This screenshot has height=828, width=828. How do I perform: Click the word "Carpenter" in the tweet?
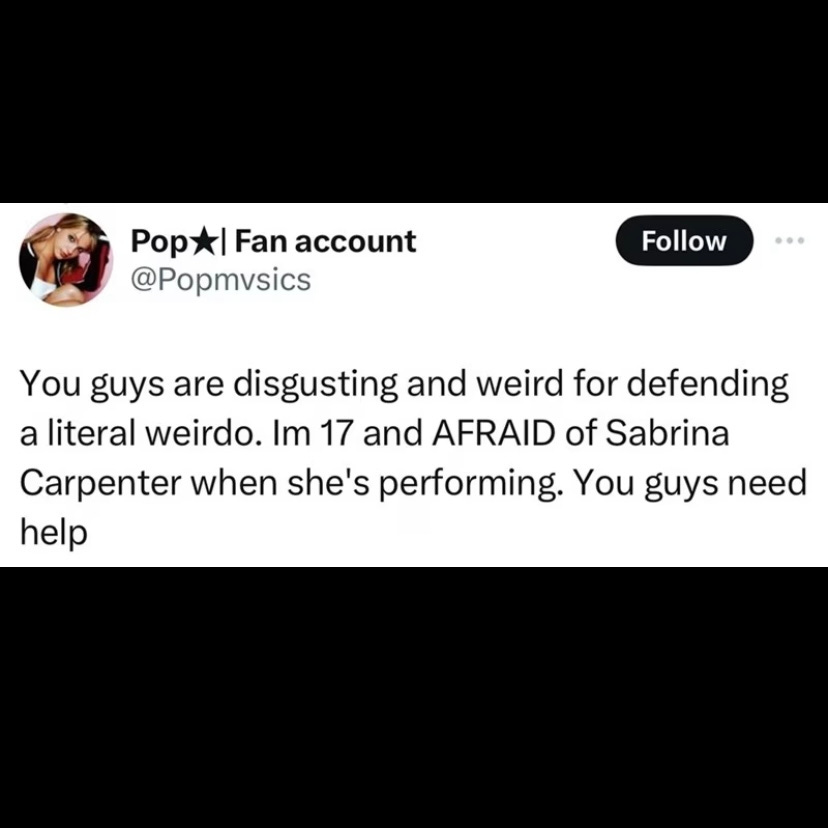click(x=101, y=484)
